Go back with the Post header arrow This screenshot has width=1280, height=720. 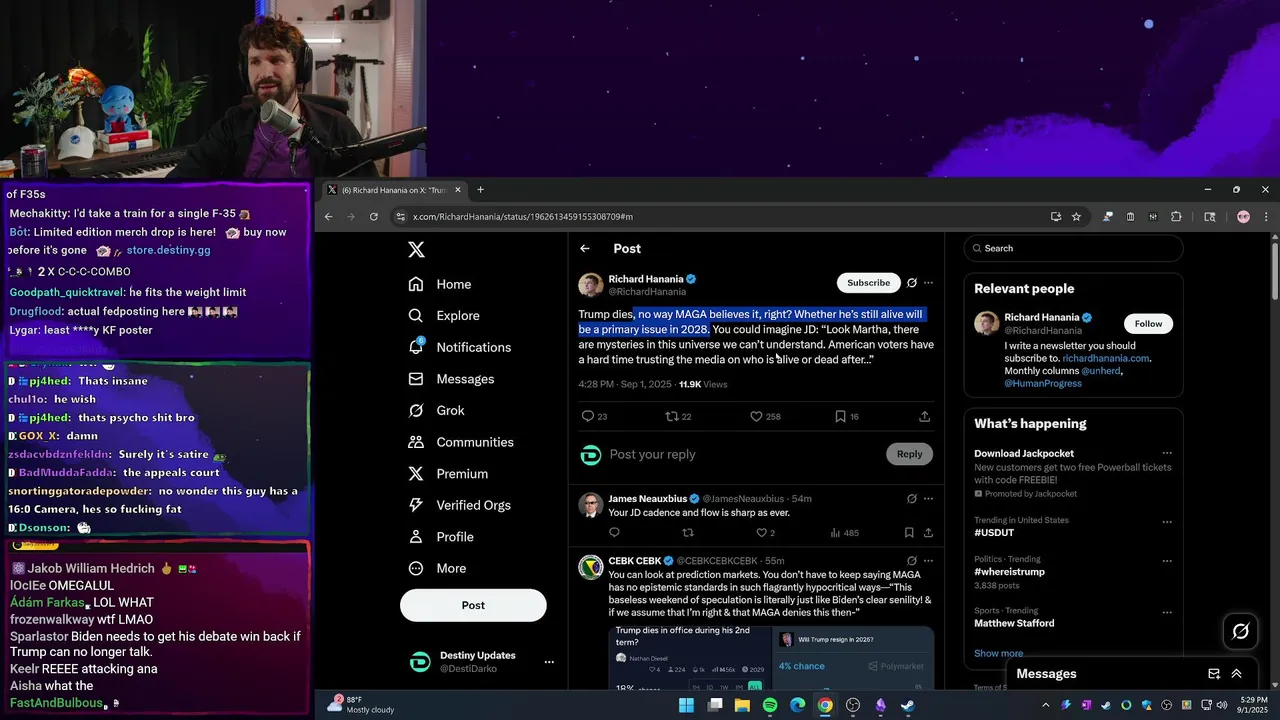click(x=585, y=248)
